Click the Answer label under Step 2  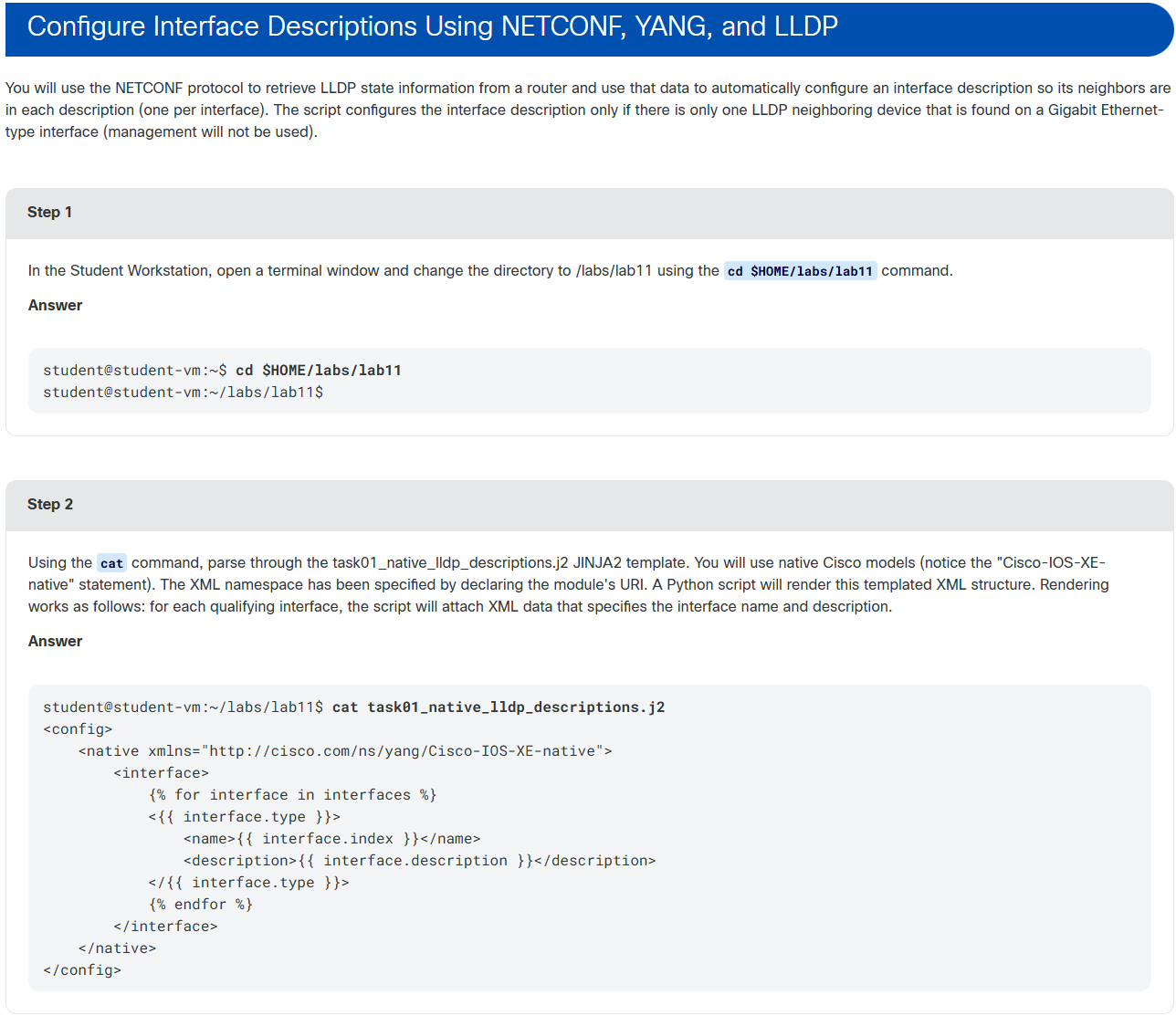pos(55,641)
